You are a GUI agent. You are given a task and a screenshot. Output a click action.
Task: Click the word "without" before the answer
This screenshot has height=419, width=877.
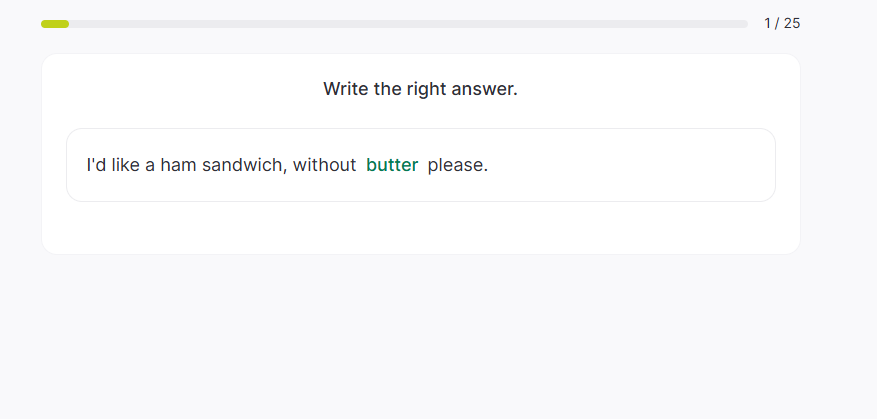[x=324, y=165]
